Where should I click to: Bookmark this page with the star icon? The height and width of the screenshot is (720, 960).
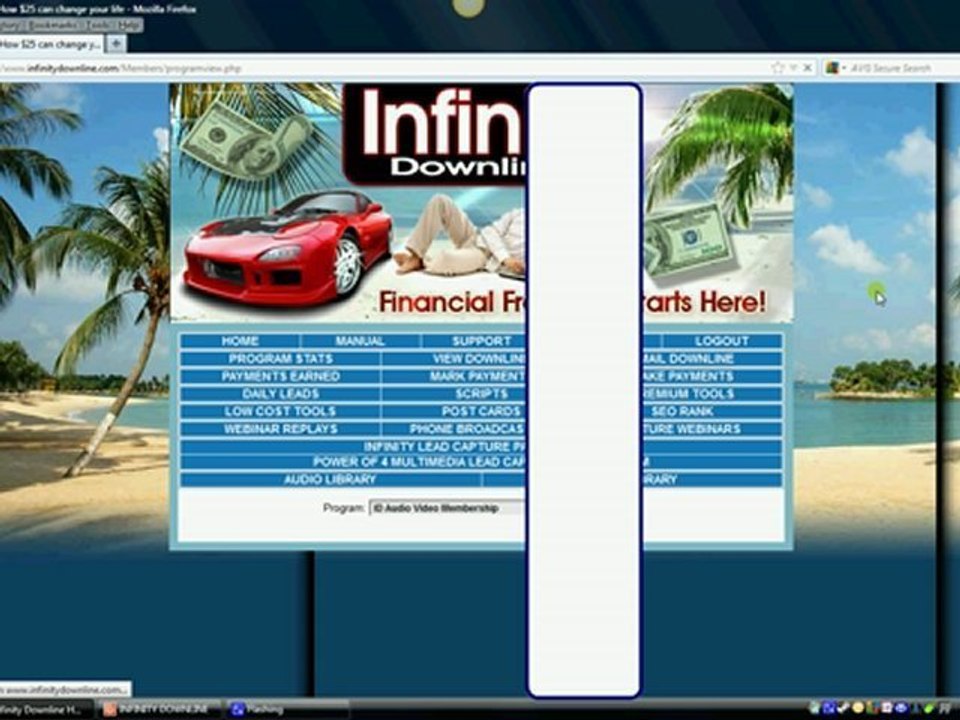778,67
